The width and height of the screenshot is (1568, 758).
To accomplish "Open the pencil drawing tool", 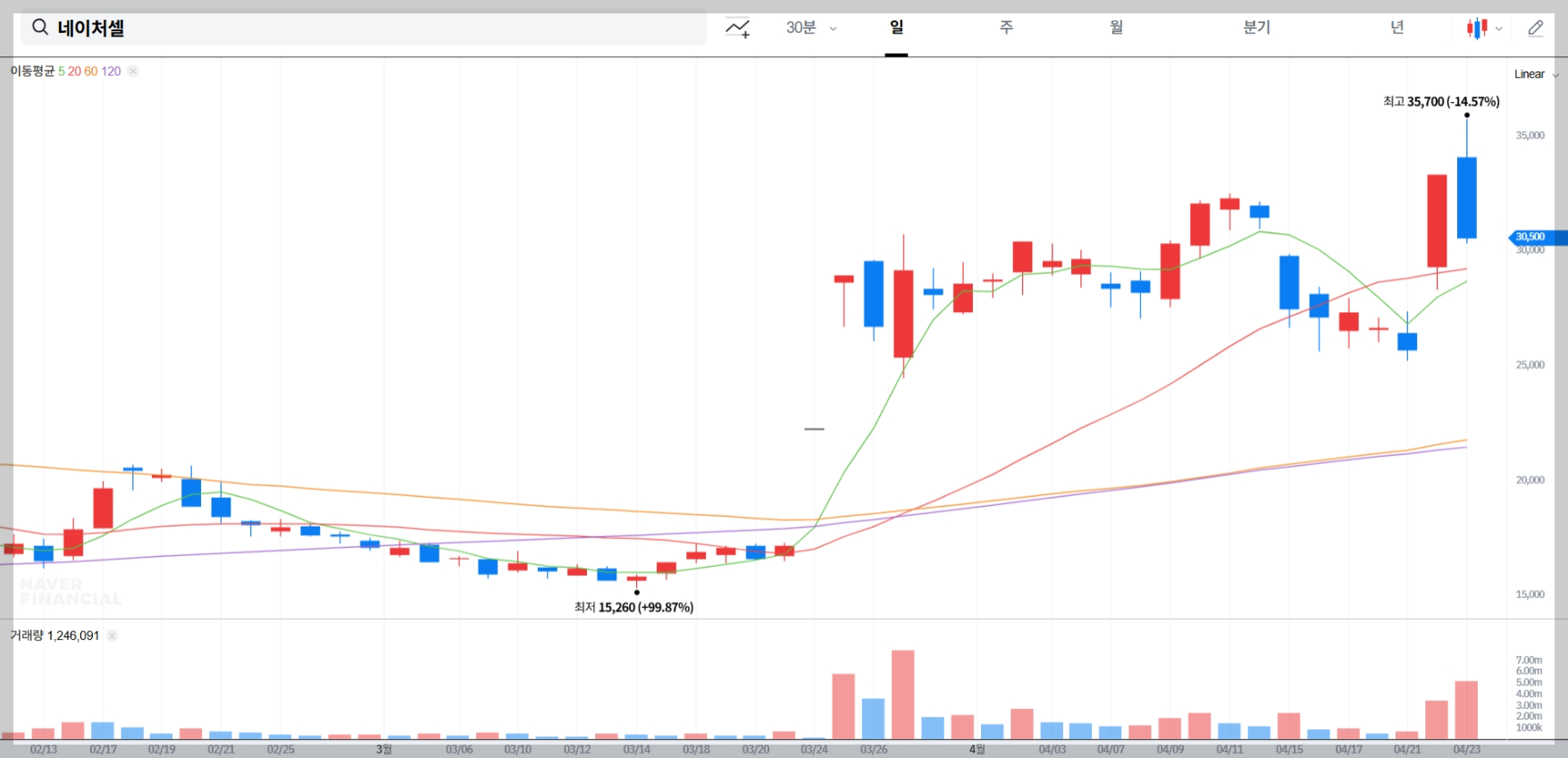I will [1536, 29].
